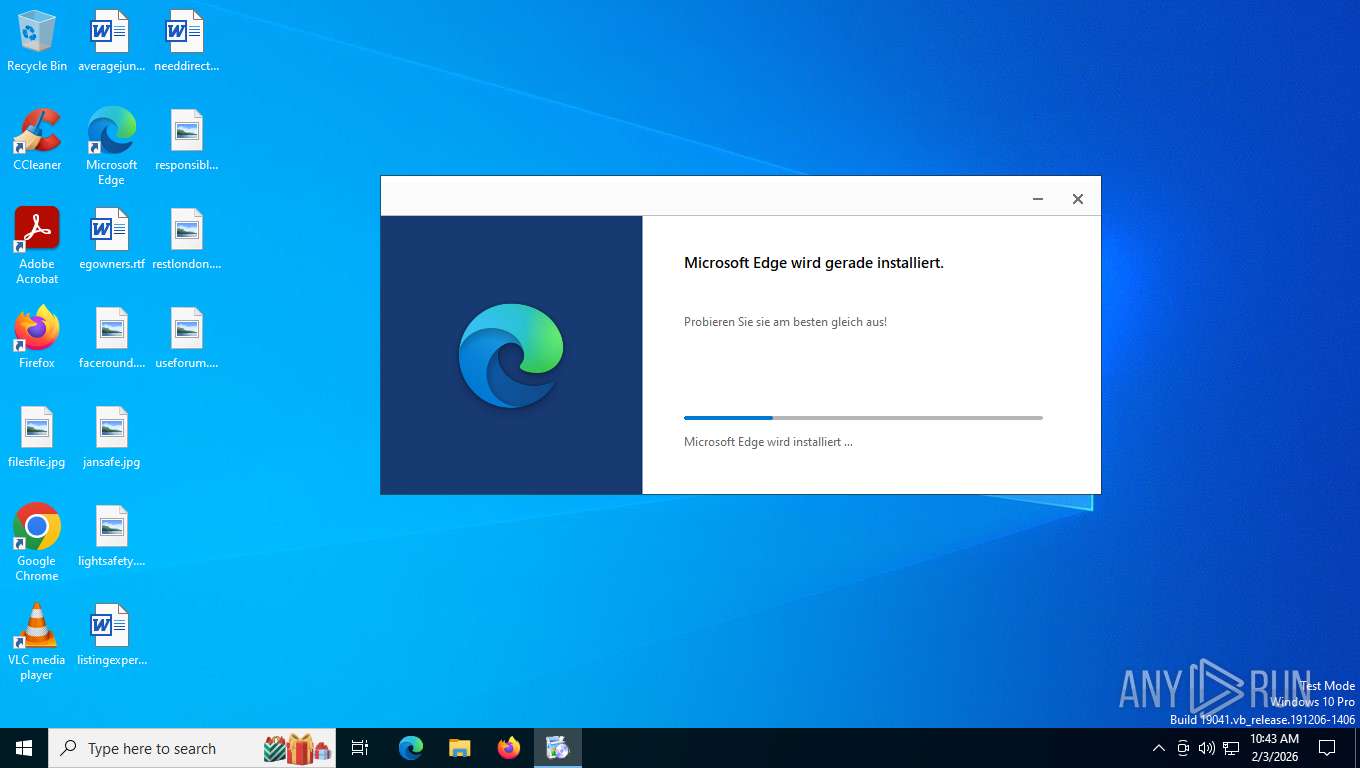Image resolution: width=1360 pixels, height=768 pixels.
Task: Select filesfile.jpg on the desktop
Action: 37,437
